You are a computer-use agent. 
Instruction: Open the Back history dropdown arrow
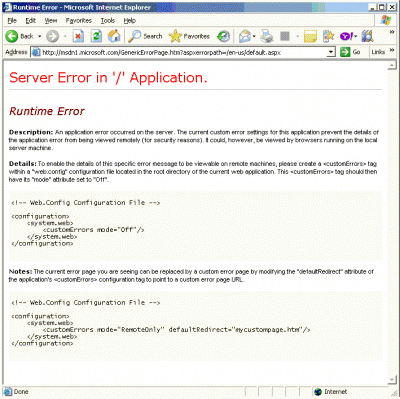click(x=40, y=36)
